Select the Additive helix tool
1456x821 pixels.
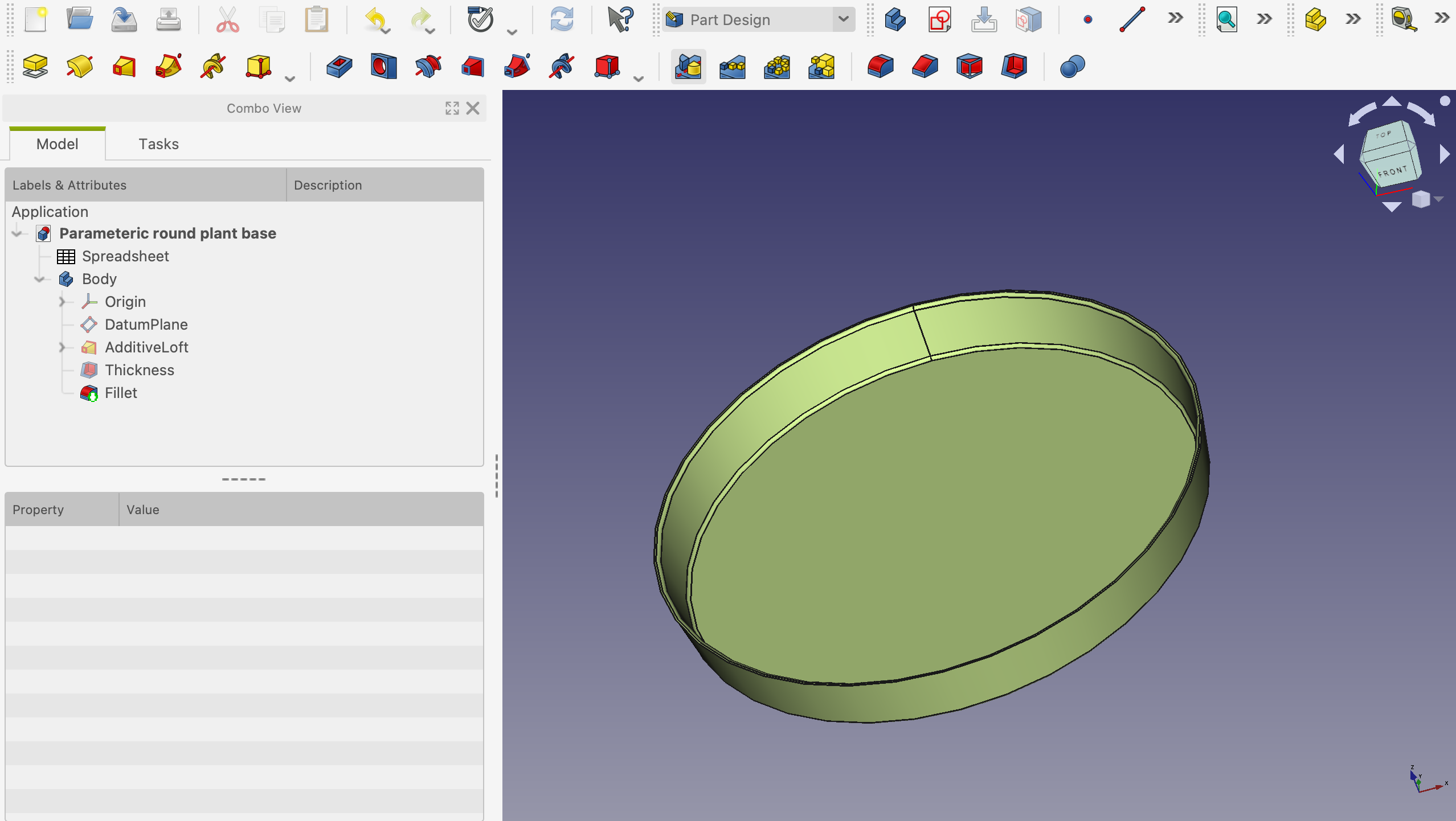[213, 67]
